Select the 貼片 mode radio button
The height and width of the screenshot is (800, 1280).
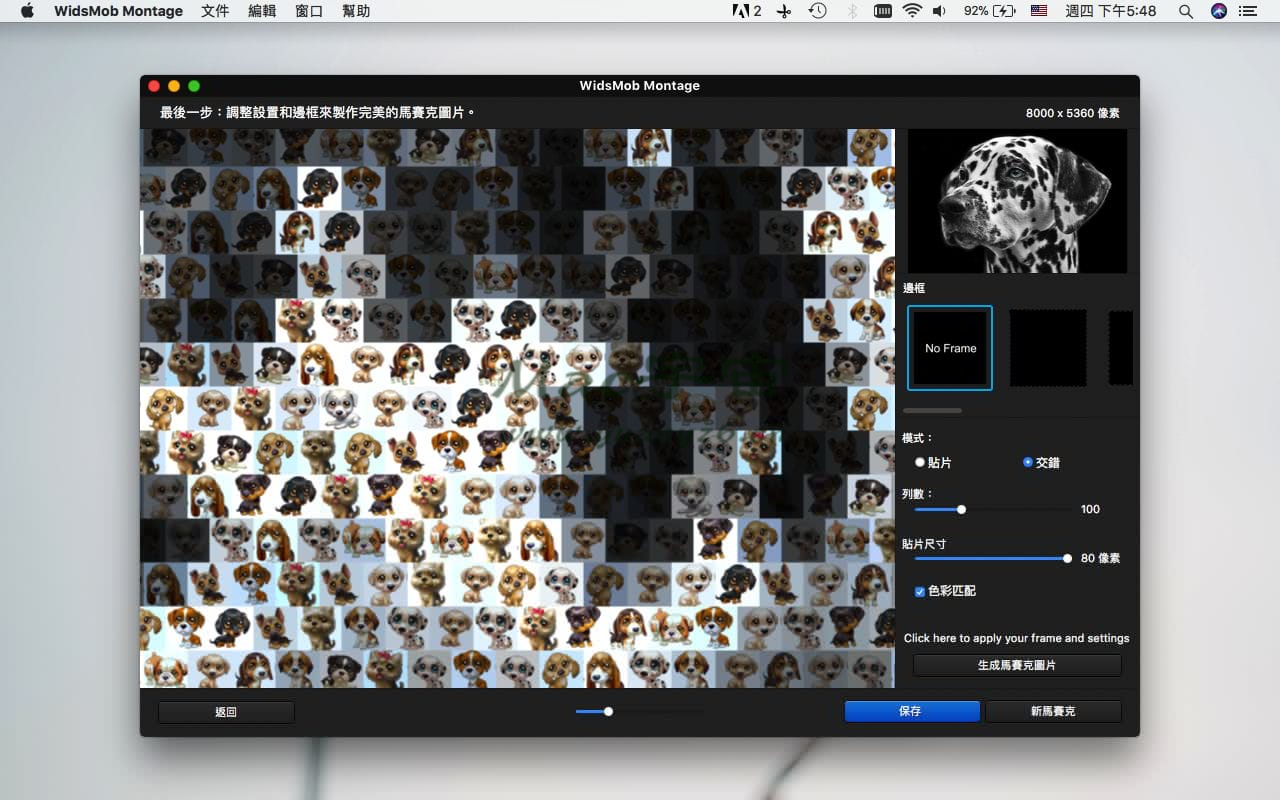click(920, 462)
